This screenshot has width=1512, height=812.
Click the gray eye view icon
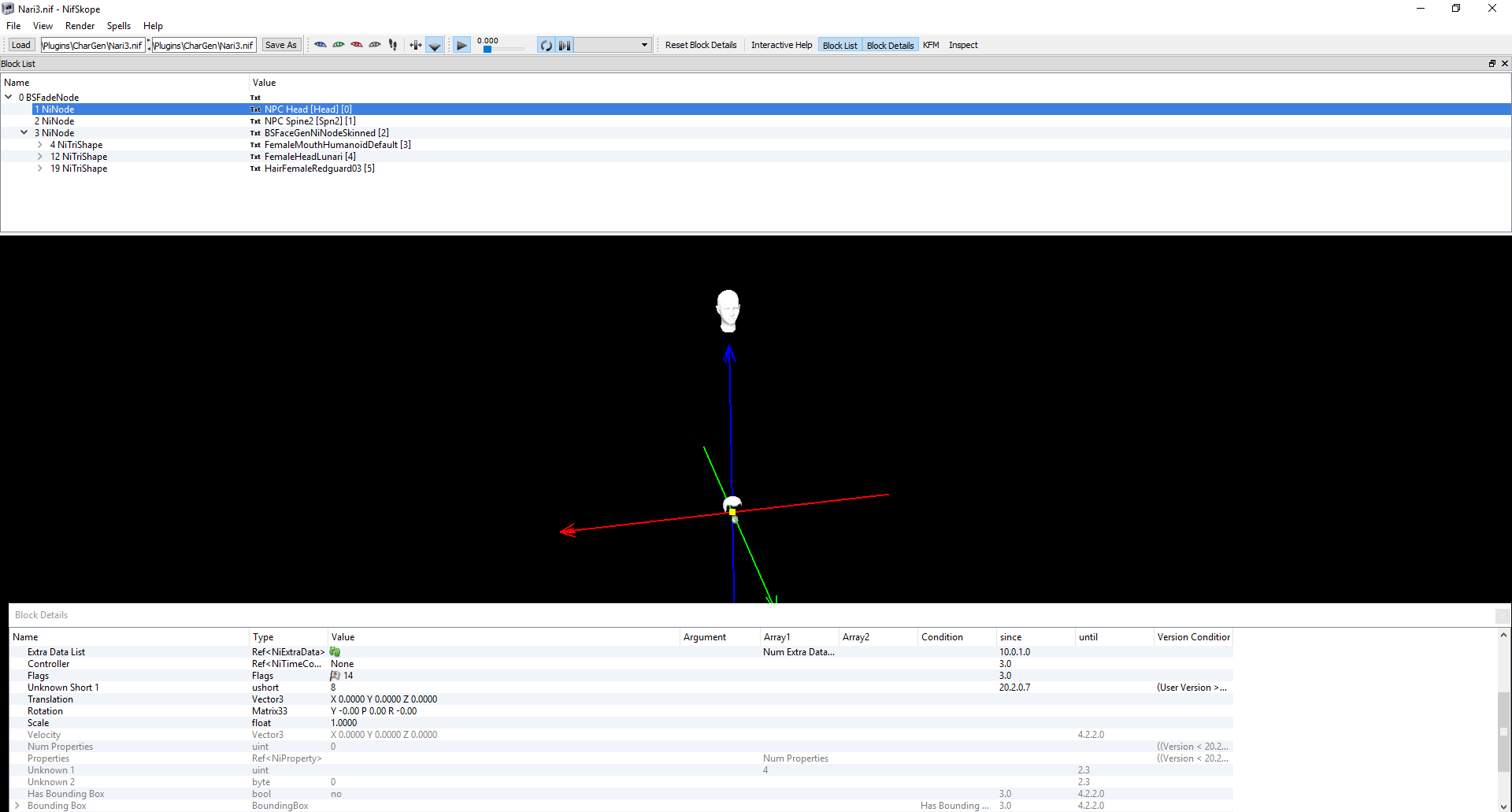(x=375, y=45)
